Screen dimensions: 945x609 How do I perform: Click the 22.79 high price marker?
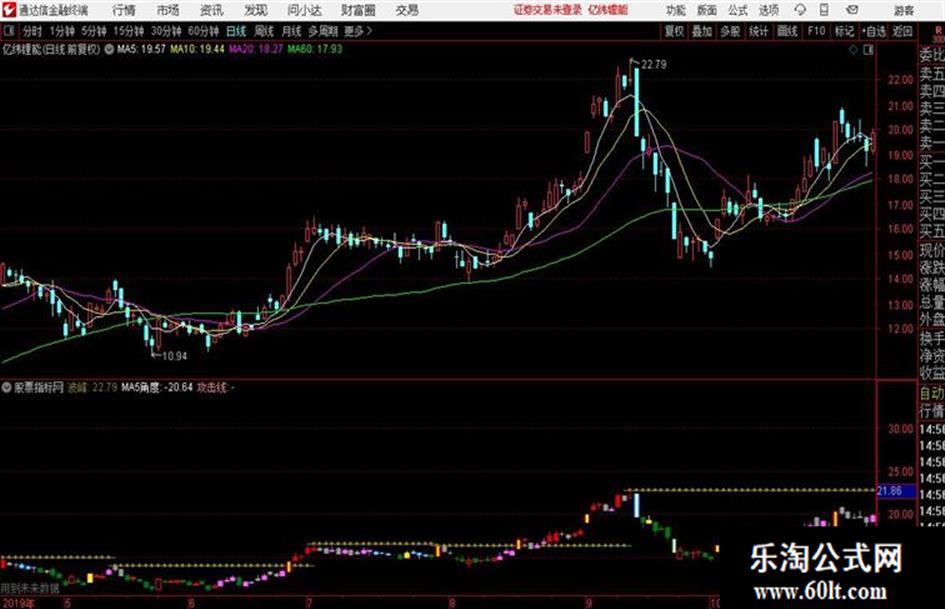(653, 65)
